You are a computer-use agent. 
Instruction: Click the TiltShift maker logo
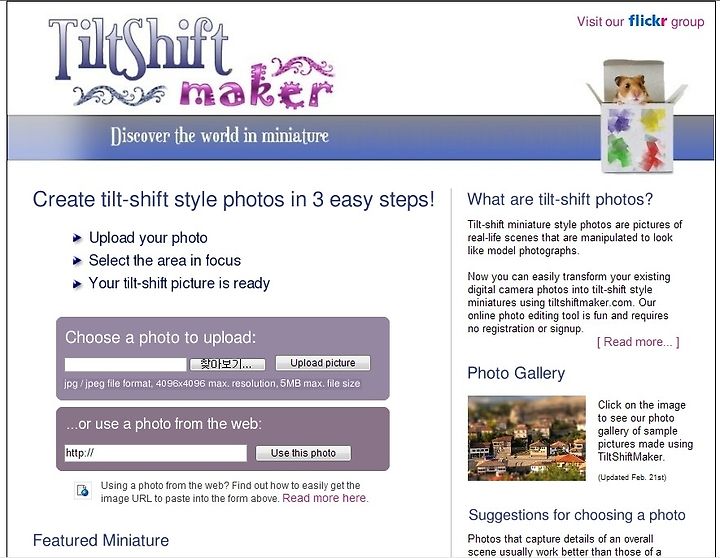tap(191, 63)
